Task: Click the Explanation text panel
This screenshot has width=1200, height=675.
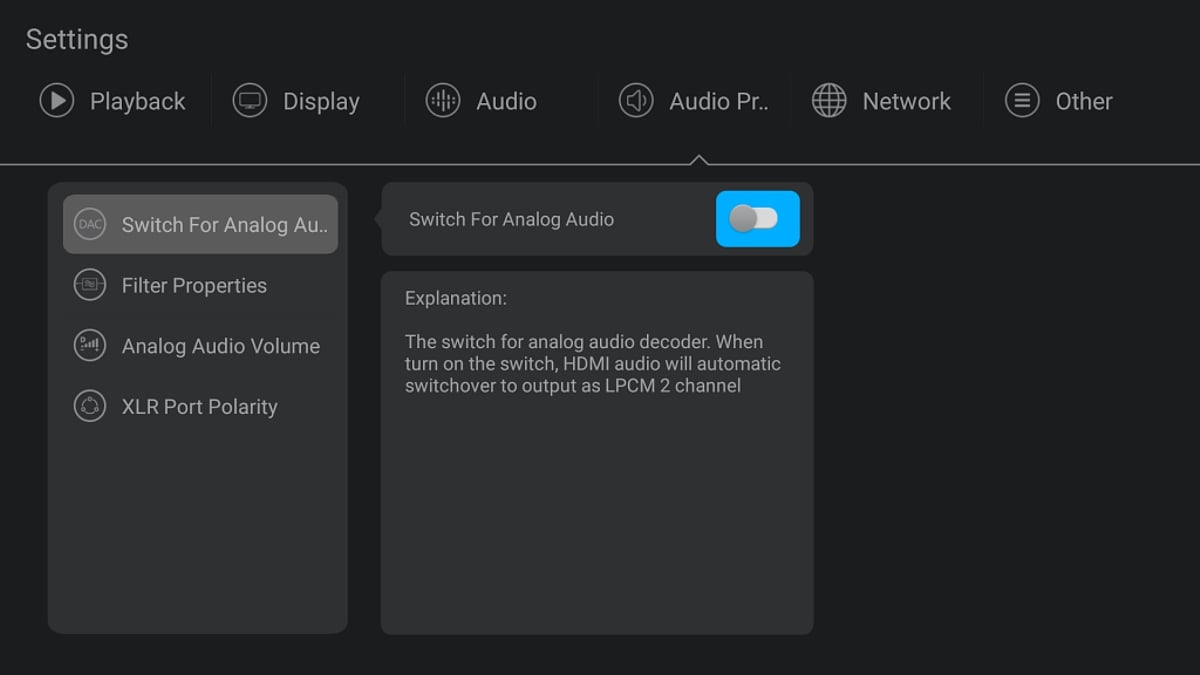Action: tap(597, 452)
